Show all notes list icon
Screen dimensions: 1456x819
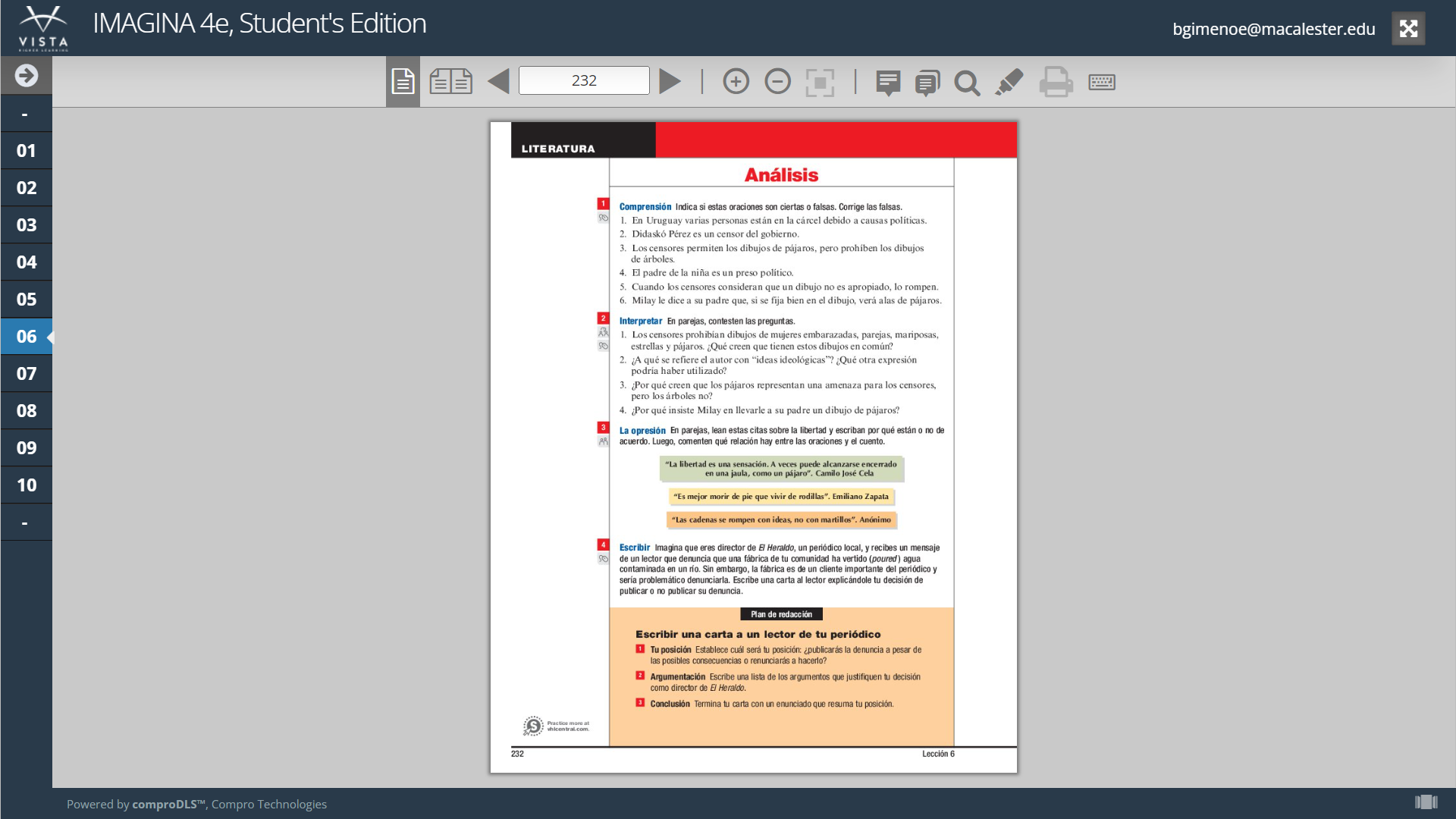[927, 82]
